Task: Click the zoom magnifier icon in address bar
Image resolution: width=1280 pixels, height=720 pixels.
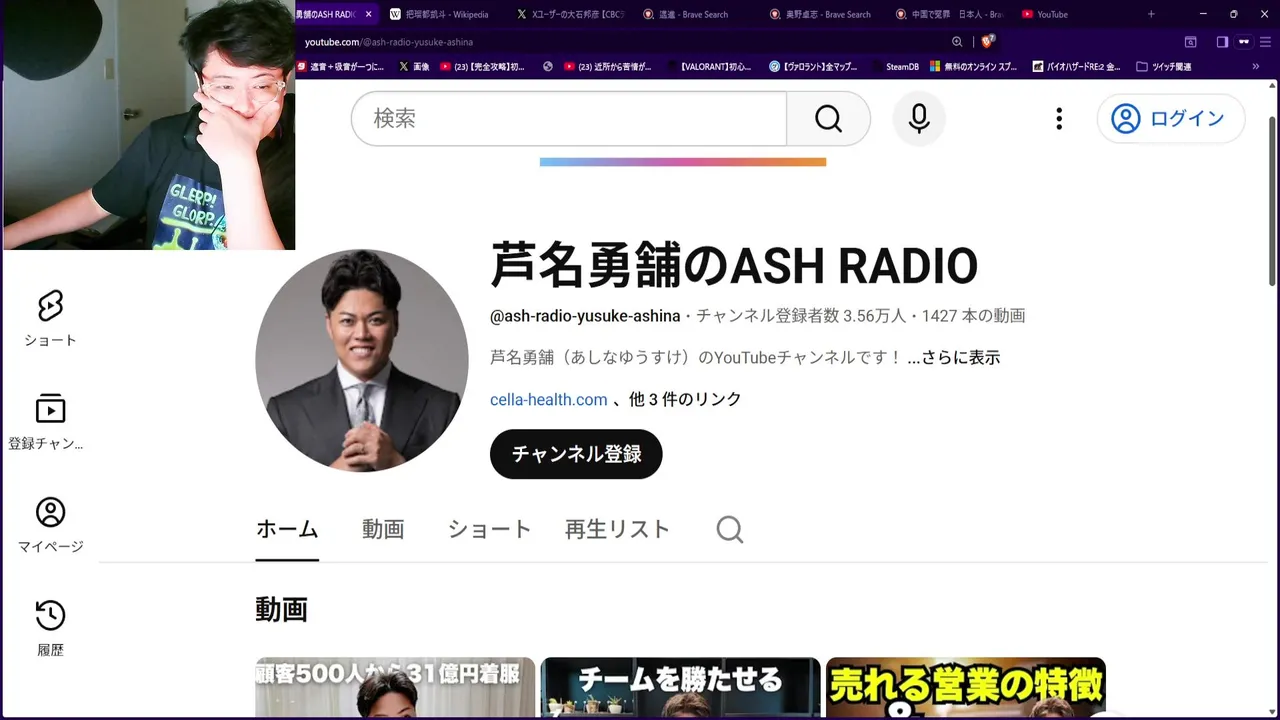Action: click(x=957, y=42)
